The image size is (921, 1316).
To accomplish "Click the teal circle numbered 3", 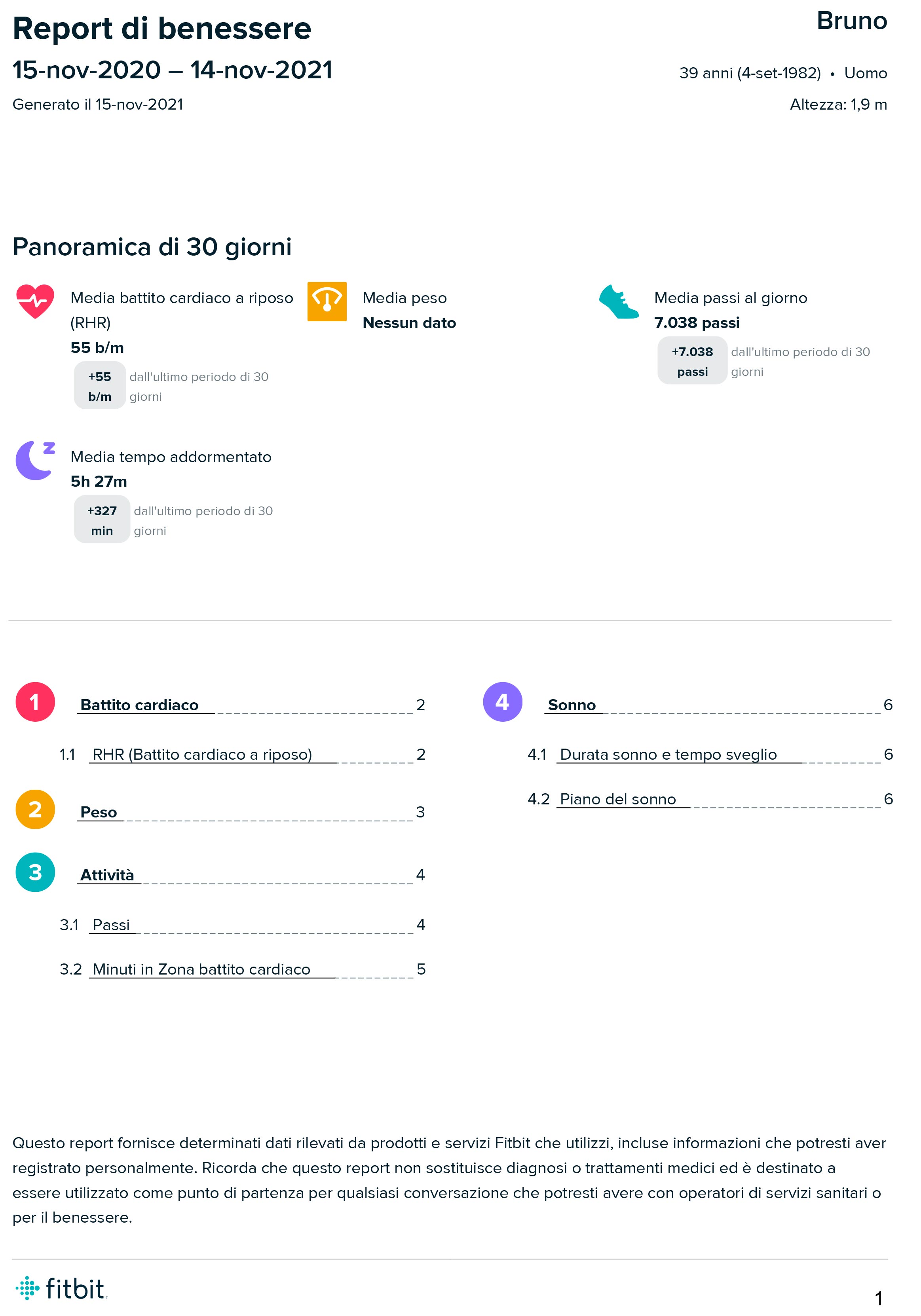I will (35, 872).
